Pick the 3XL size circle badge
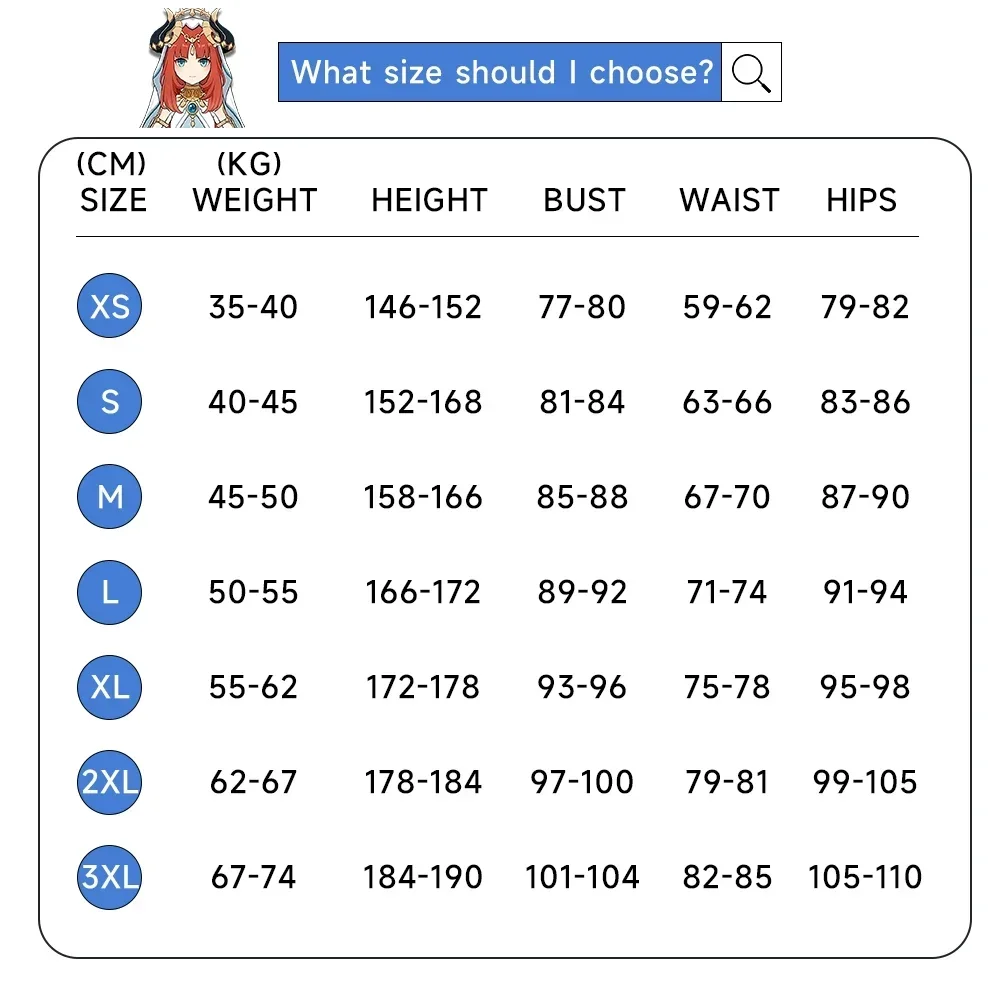The height and width of the screenshot is (1000, 1000). point(110,878)
